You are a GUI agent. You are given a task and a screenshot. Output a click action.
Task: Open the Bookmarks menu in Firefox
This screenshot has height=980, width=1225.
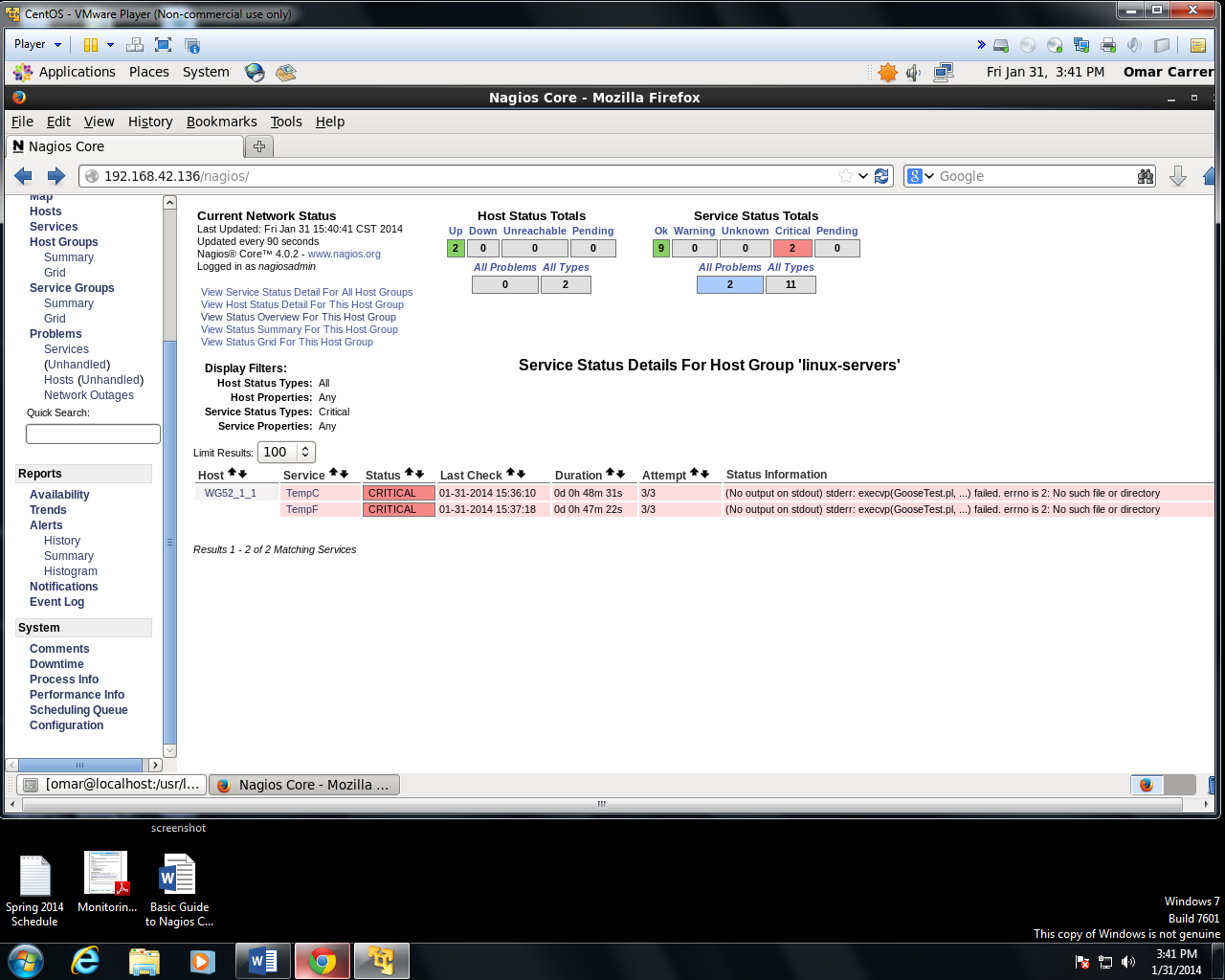click(221, 122)
